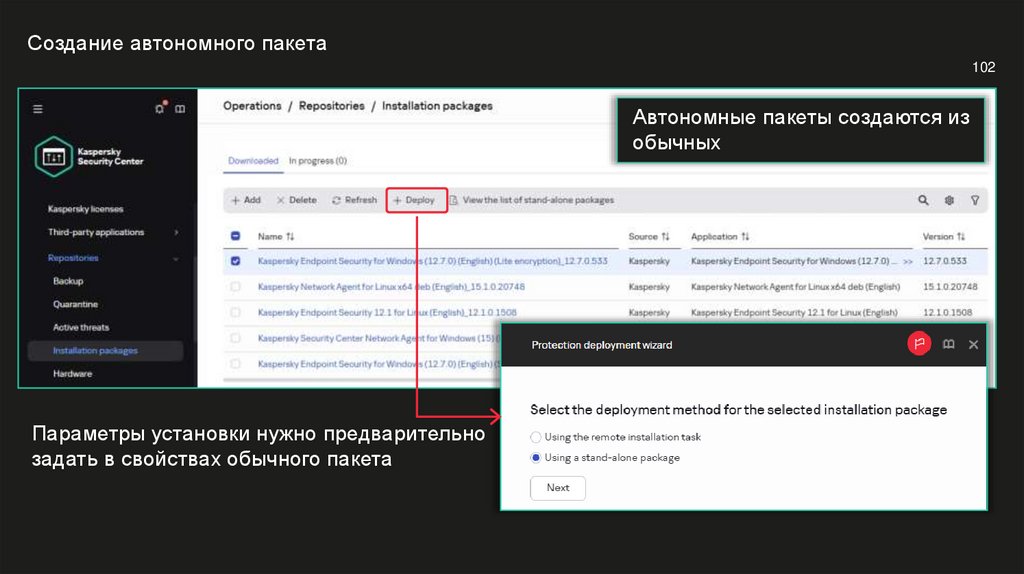This screenshot has height=574, width=1024.
Task: Open the notifications bell icon
Action: (x=160, y=108)
